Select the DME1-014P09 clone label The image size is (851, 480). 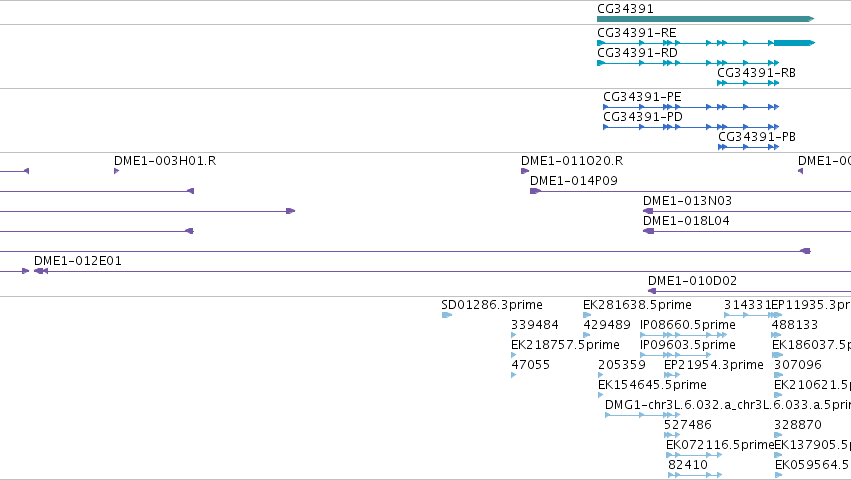tap(574, 181)
